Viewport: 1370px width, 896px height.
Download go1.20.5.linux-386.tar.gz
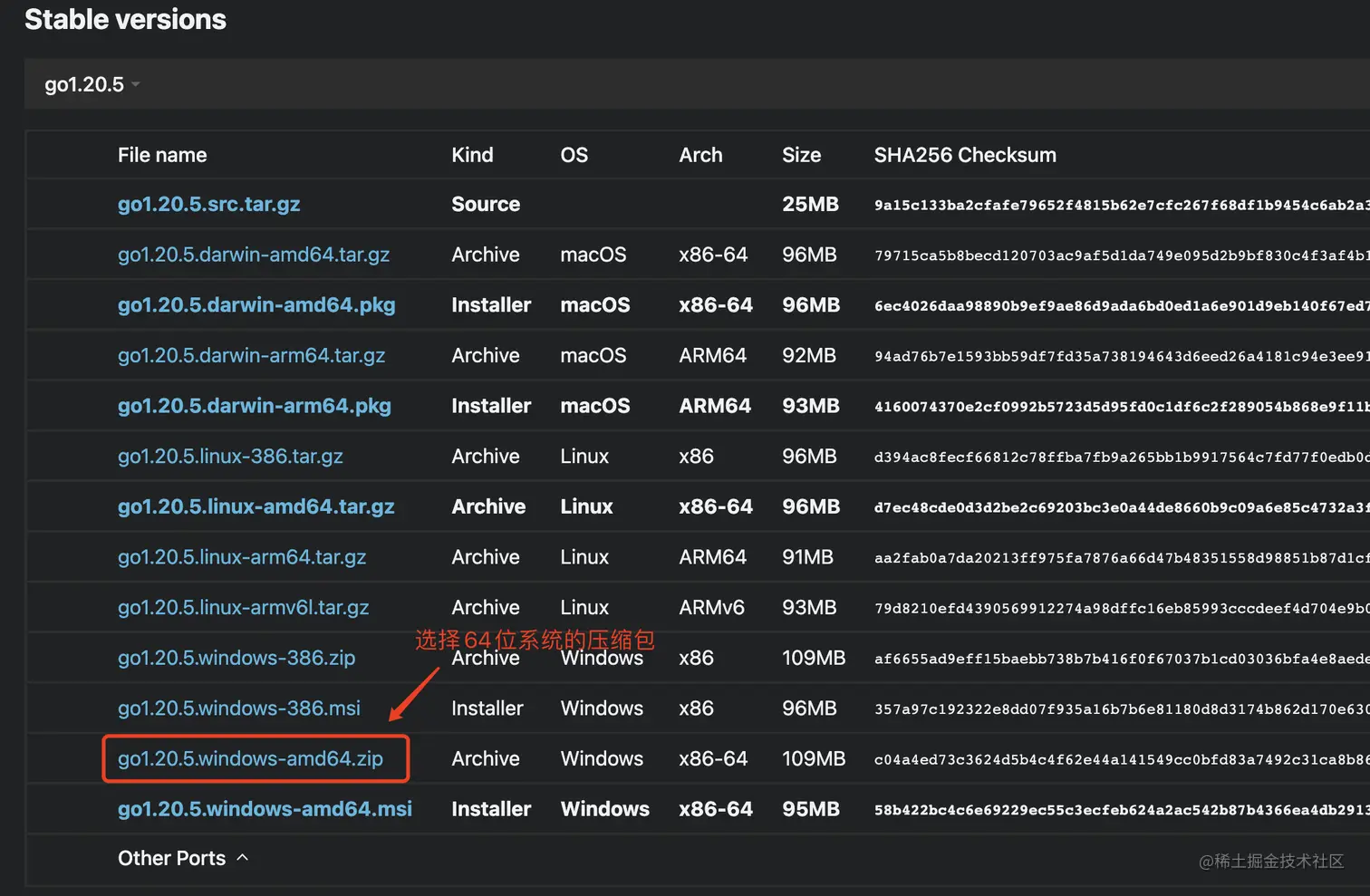[x=230, y=457]
